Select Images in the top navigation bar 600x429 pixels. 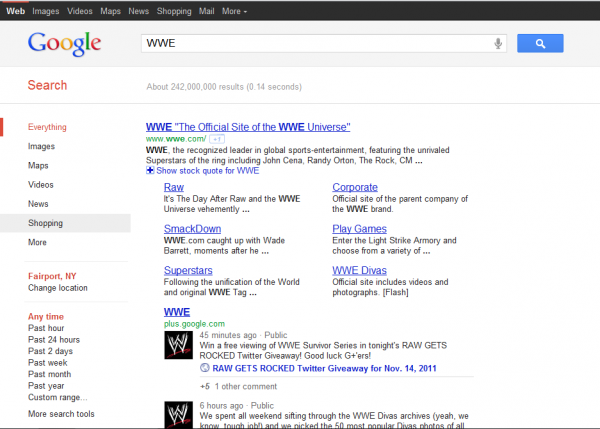tap(45, 11)
